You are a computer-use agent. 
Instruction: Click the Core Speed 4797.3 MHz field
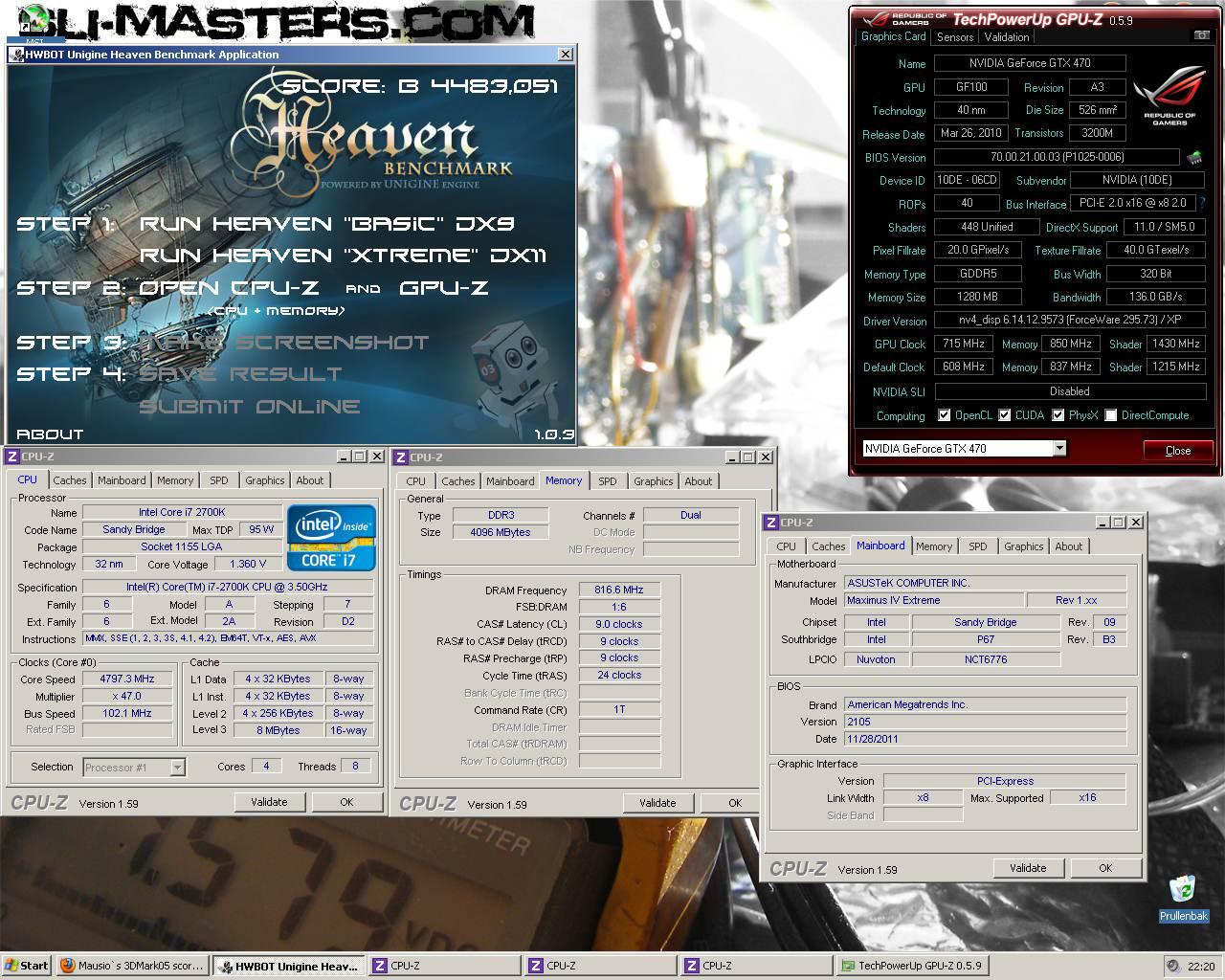[x=127, y=679]
